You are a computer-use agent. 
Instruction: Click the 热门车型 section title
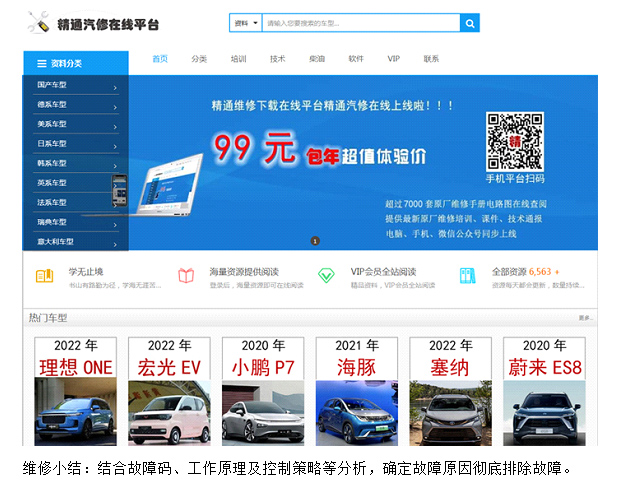click(48, 318)
